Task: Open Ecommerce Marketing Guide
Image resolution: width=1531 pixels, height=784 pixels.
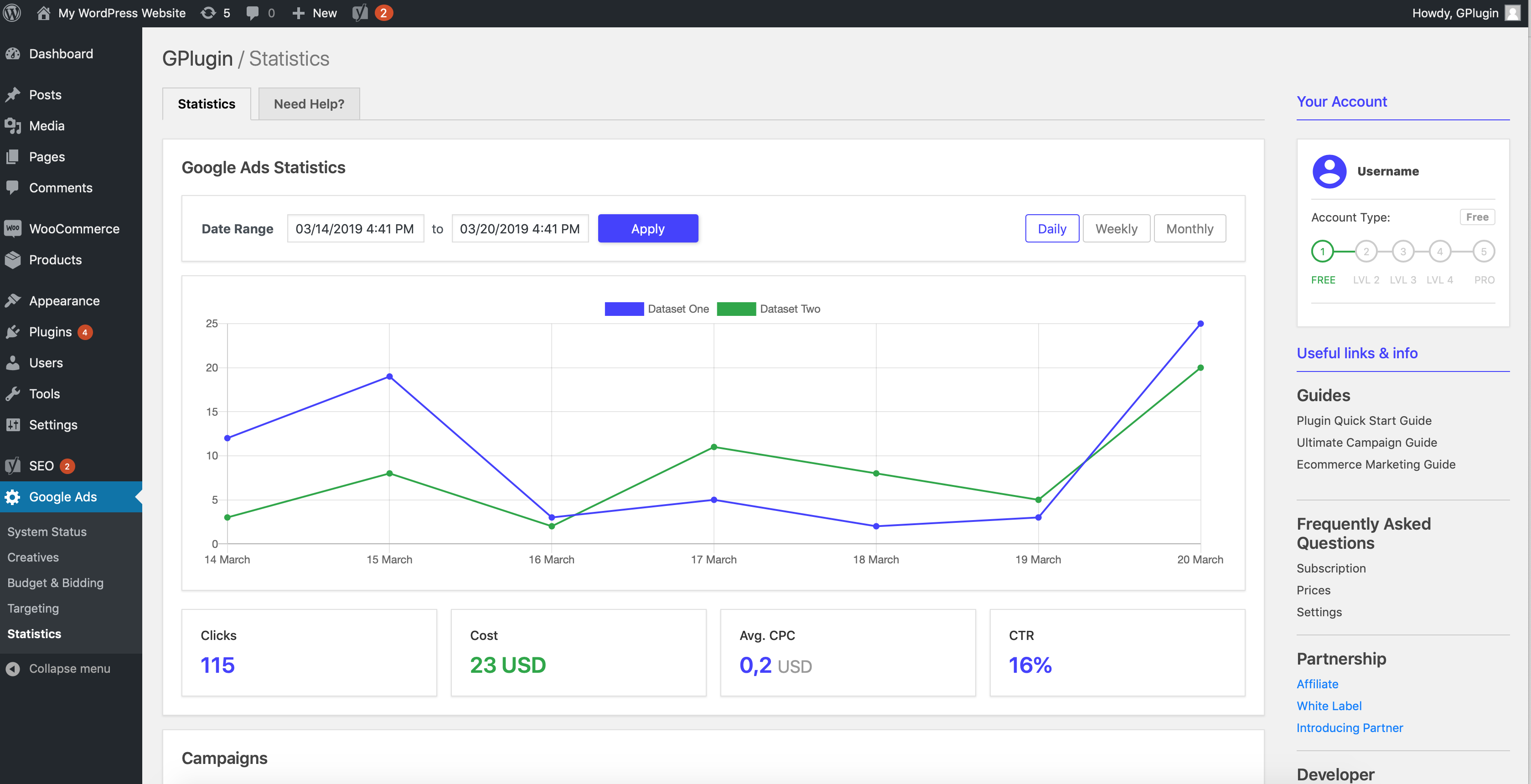Action: coord(1376,465)
